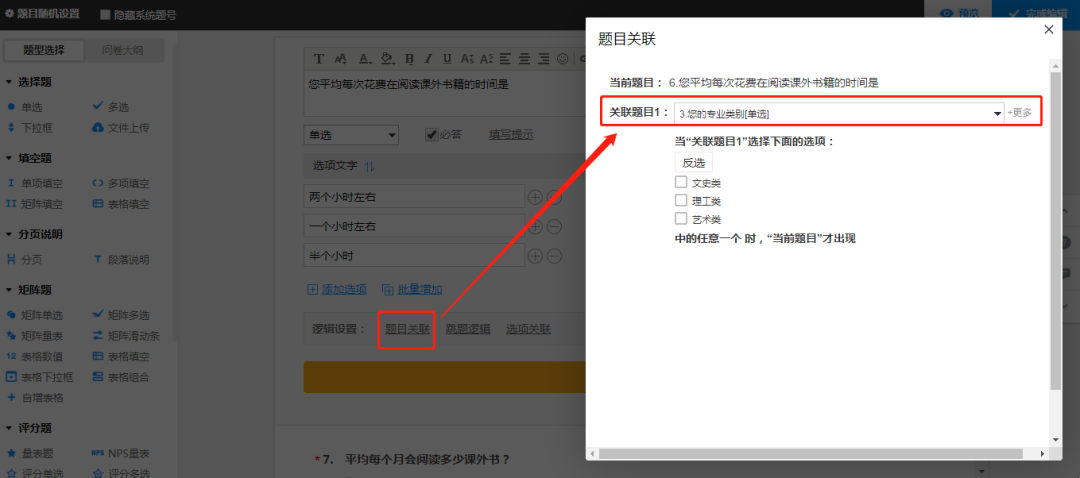Click the 半个小时 option text field
The width and height of the screenshot is (1080, 478).
tap(415, 256)
